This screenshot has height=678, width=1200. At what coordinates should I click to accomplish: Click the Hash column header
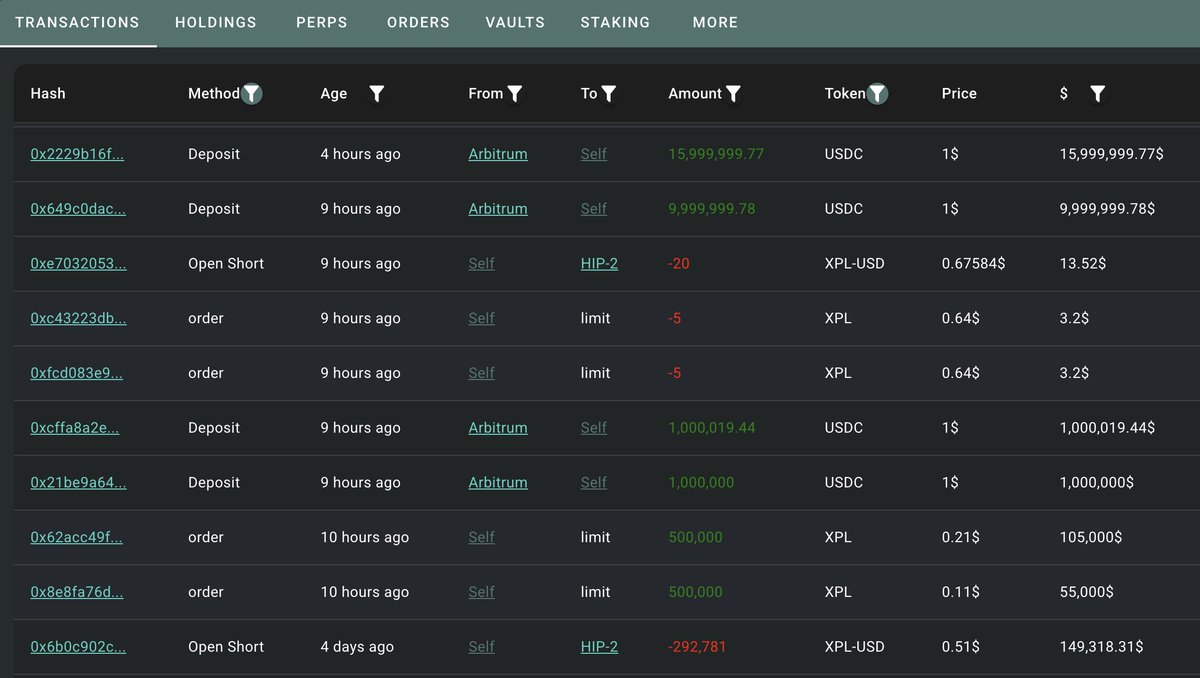pos(48,94)
